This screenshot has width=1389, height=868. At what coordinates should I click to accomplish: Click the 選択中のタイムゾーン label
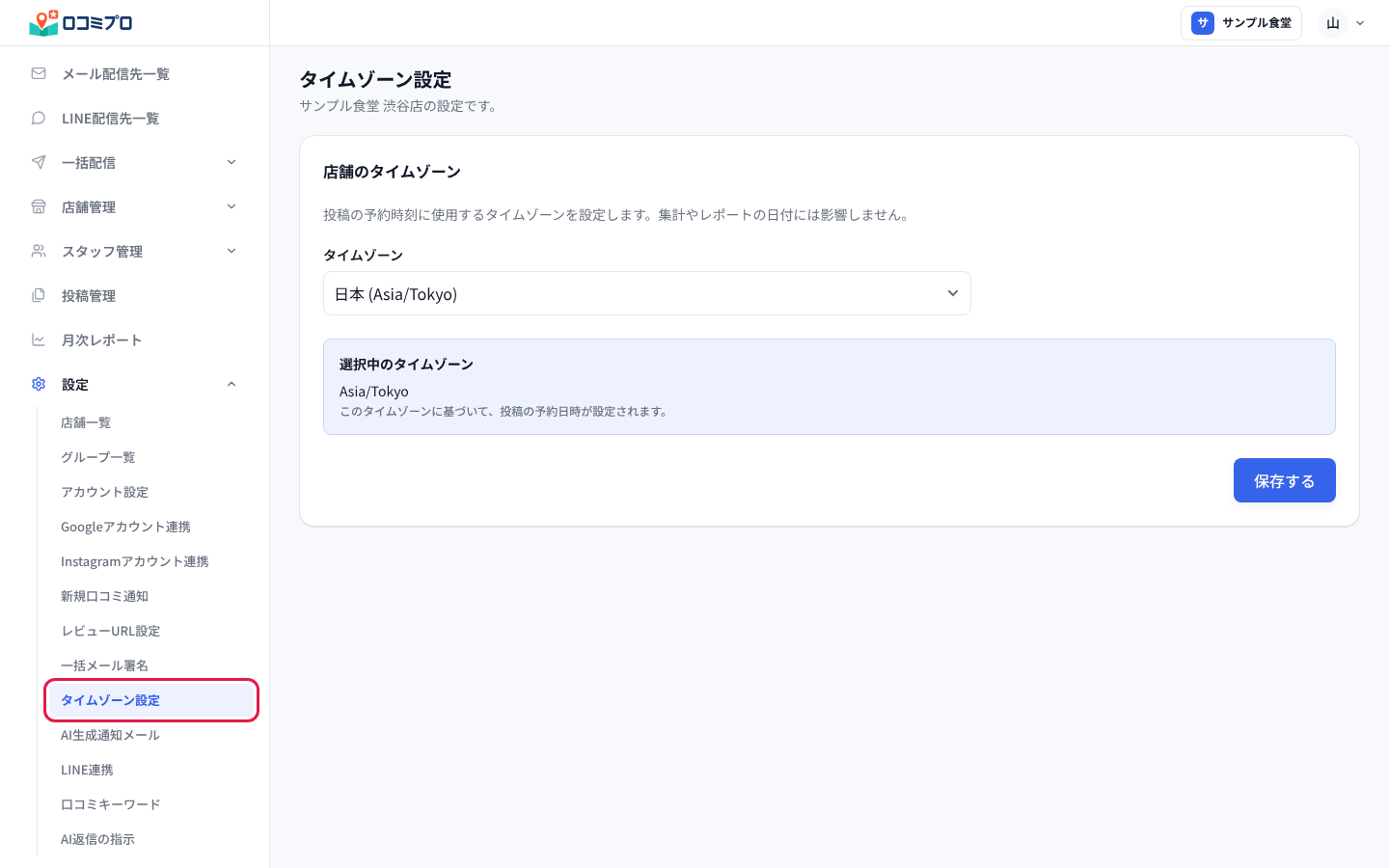point(406,365)
